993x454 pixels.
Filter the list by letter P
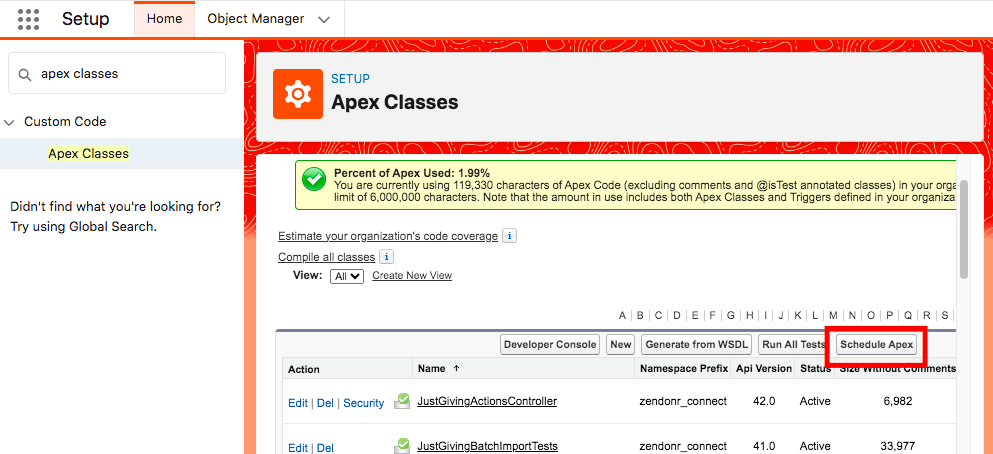click(889, 315)
